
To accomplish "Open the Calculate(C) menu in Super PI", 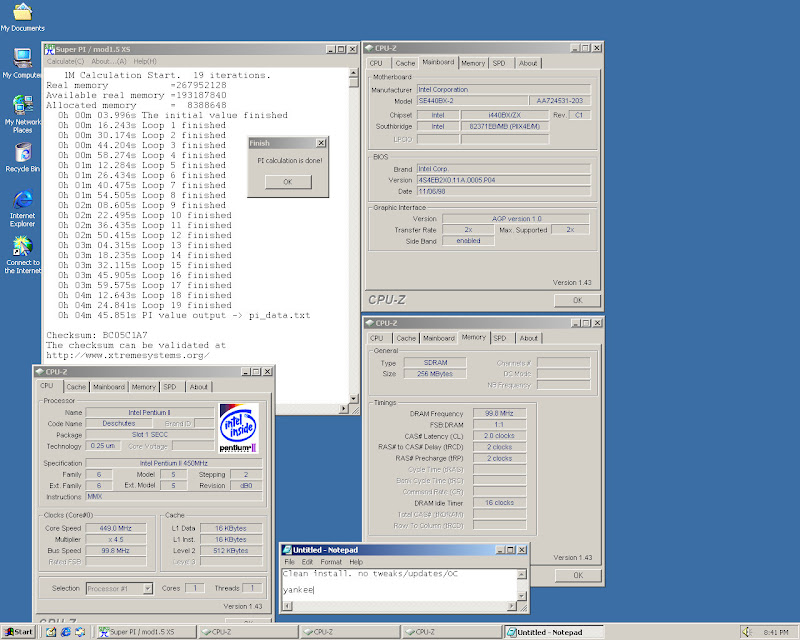I will coord(66,62).
